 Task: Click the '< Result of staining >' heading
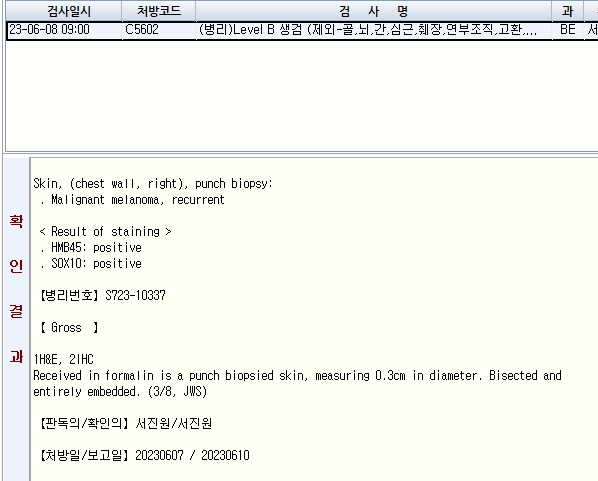(x=106, y=232)
